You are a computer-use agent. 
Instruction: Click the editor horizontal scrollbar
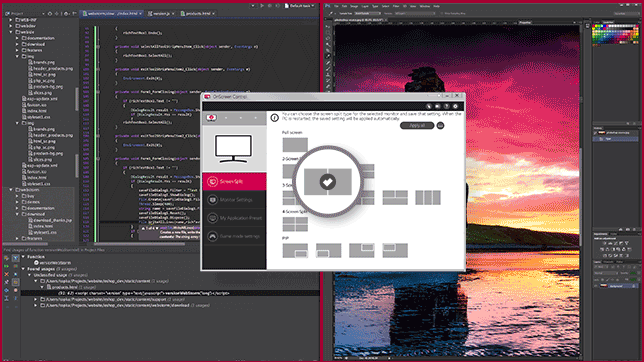click(140, 244)
